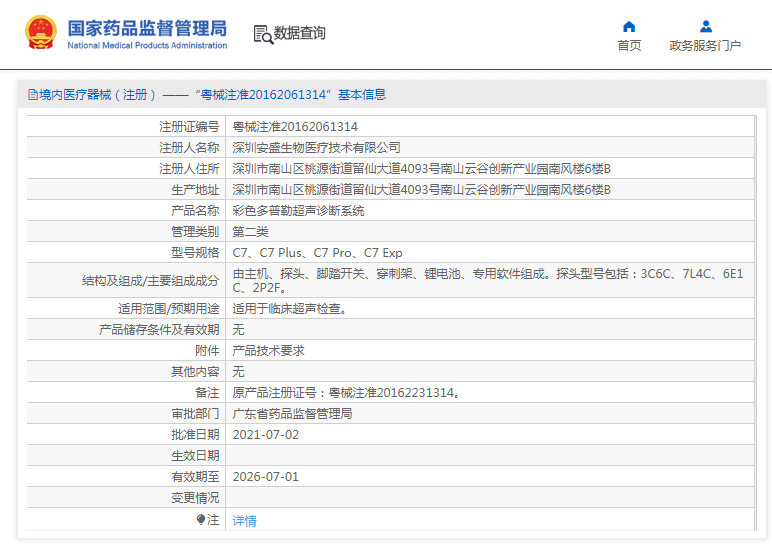Click registration number value 粤械注准20162061314
The height and width of the screenshot is (555, 772).
click(x=295, y=127)
